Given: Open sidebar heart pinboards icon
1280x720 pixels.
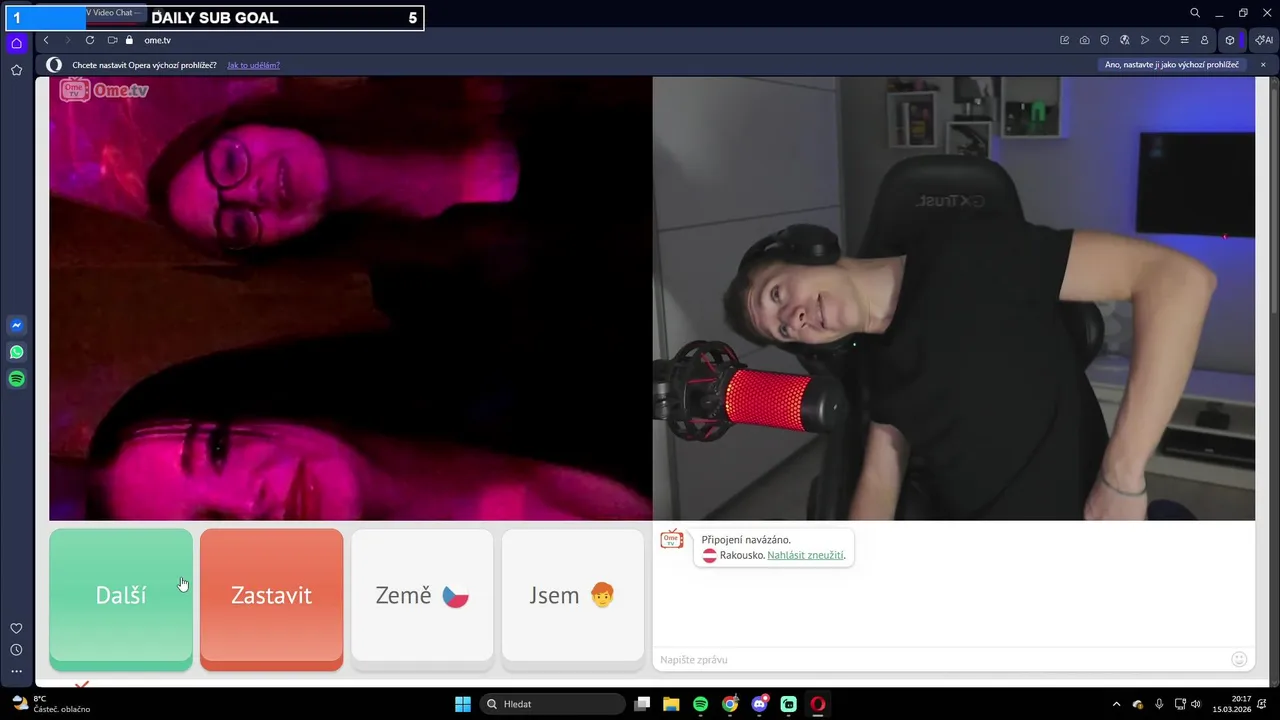Looking at the screenshot, I should (16, 628).
